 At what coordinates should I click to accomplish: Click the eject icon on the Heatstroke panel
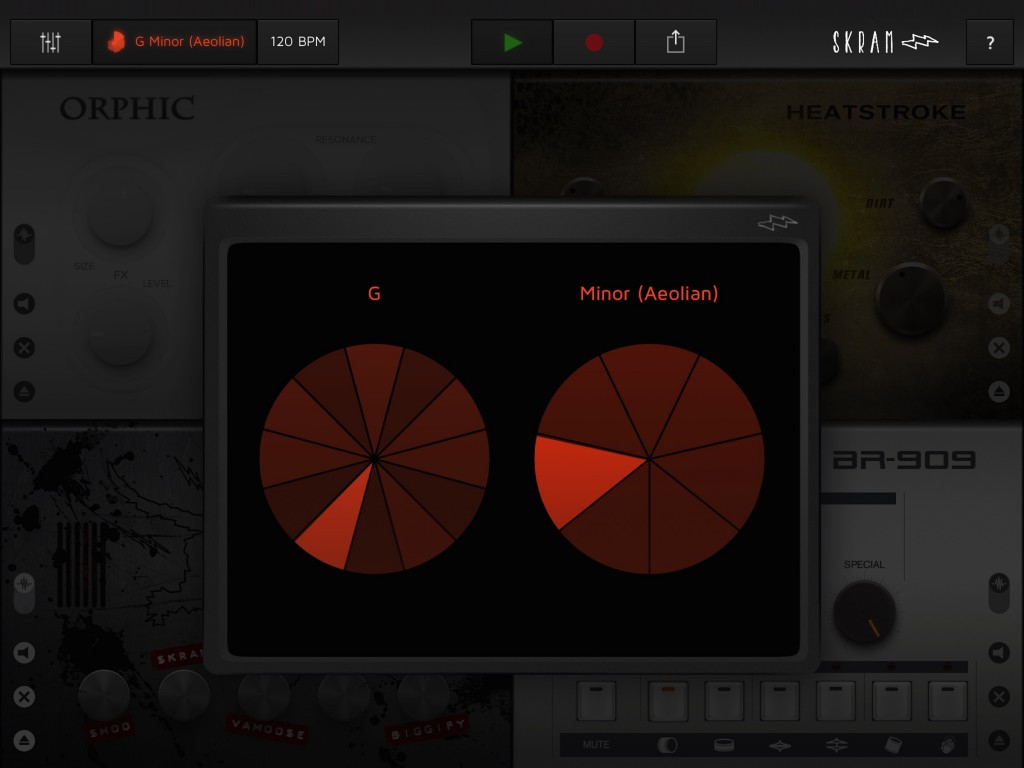(x=998, y=391)
